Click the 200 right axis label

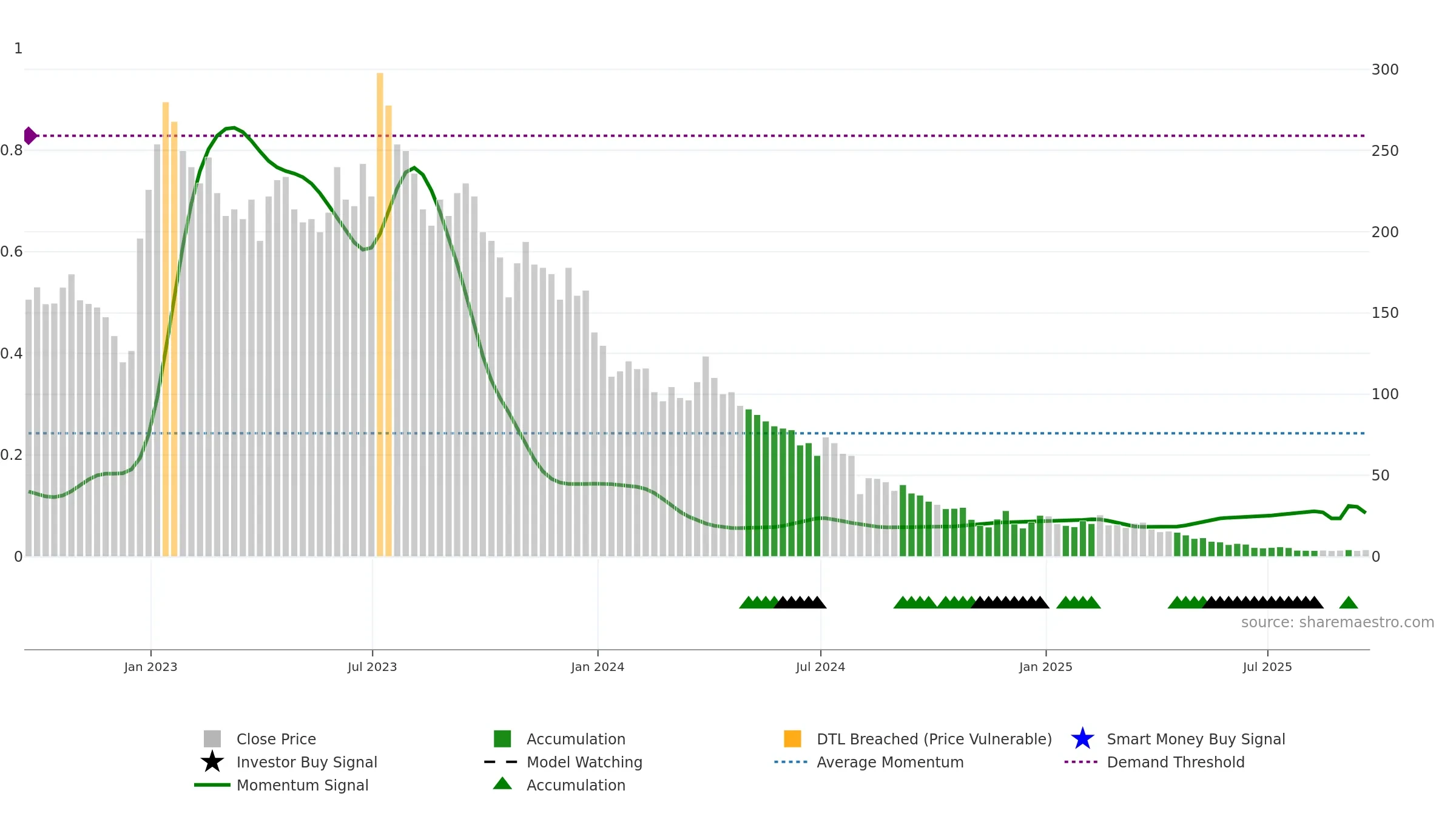click(x=1385, y=232)
